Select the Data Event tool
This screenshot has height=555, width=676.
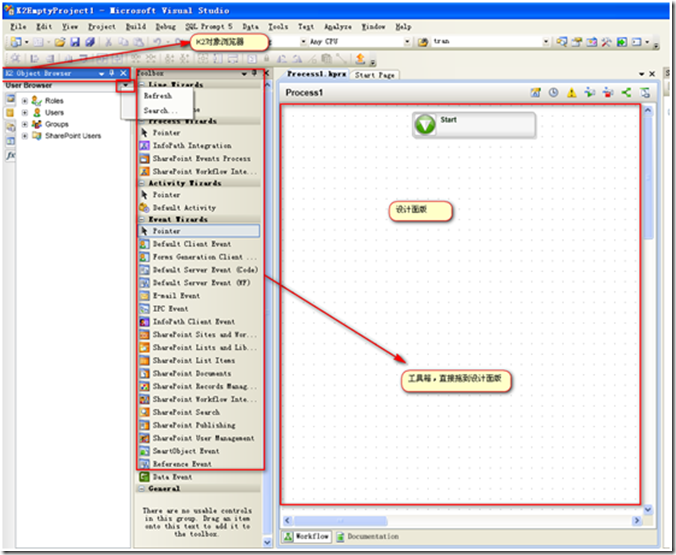172,477
